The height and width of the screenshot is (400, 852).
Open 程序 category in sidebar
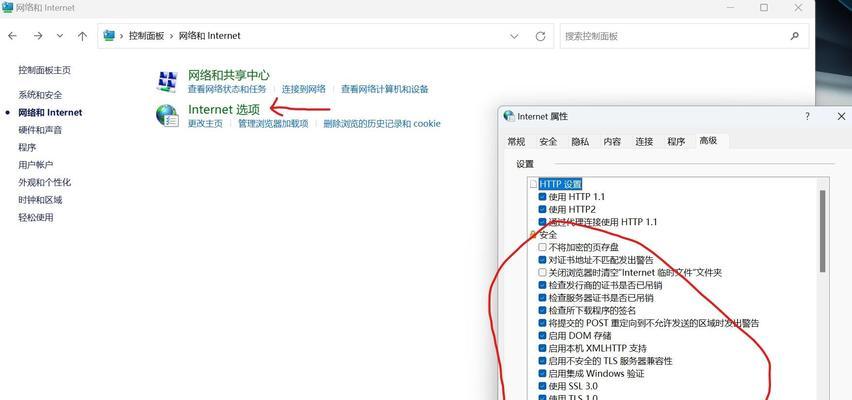(x=27, y=147)
